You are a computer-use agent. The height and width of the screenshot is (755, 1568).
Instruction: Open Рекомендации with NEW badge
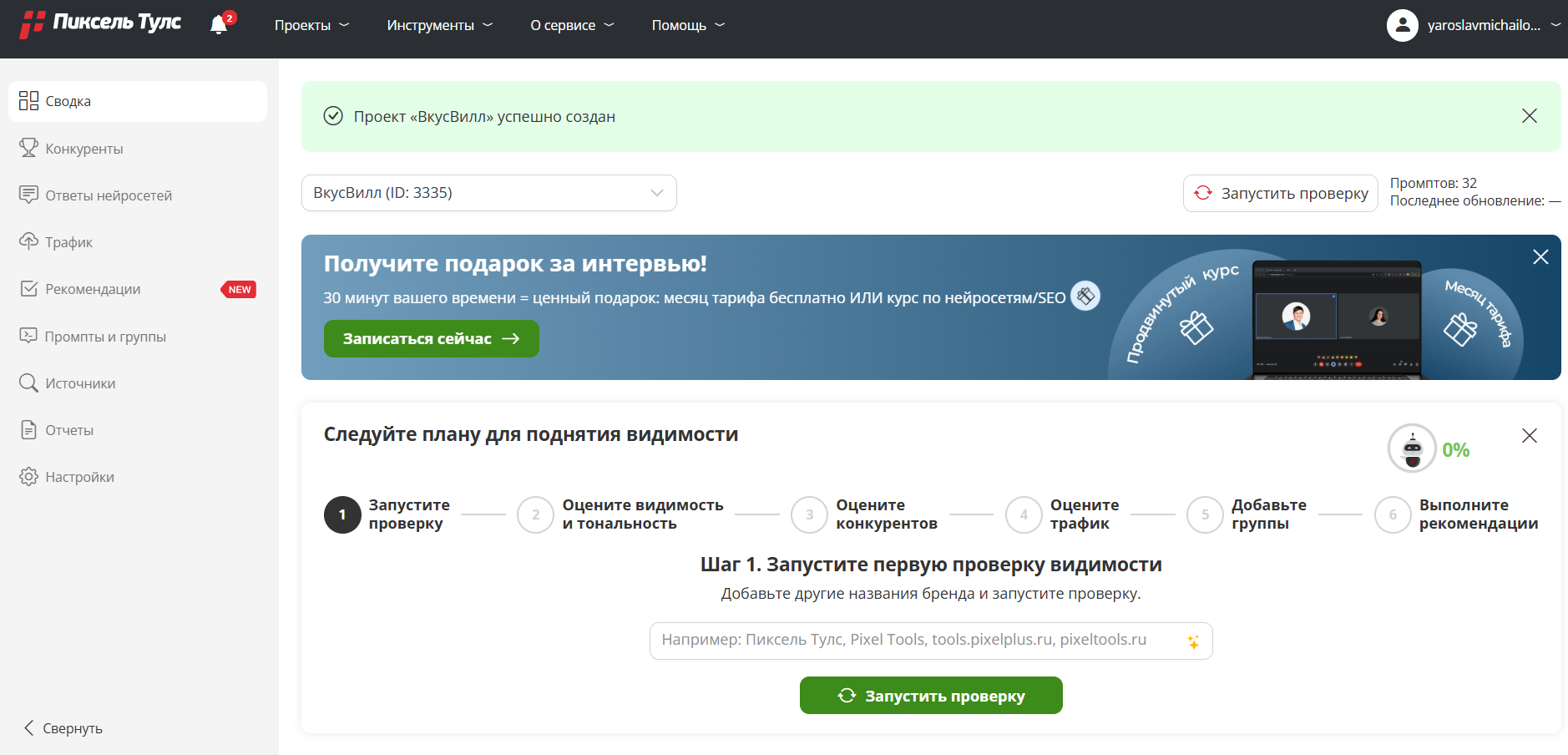(x=93, y=289)
